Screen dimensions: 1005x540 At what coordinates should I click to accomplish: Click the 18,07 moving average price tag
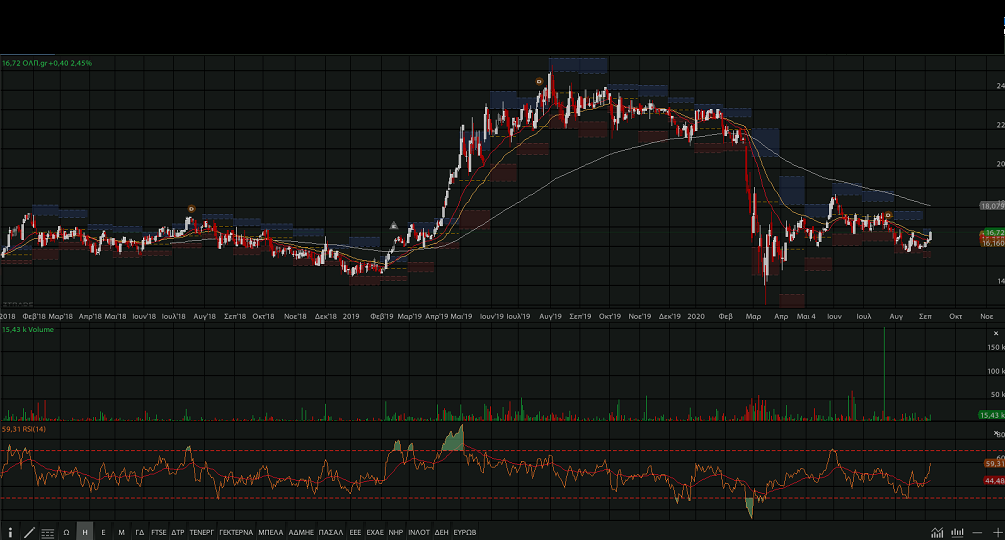pos(992,206)
